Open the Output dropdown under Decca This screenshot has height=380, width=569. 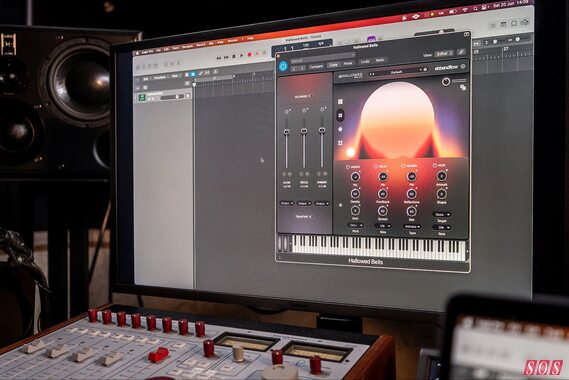pos(304,204)
